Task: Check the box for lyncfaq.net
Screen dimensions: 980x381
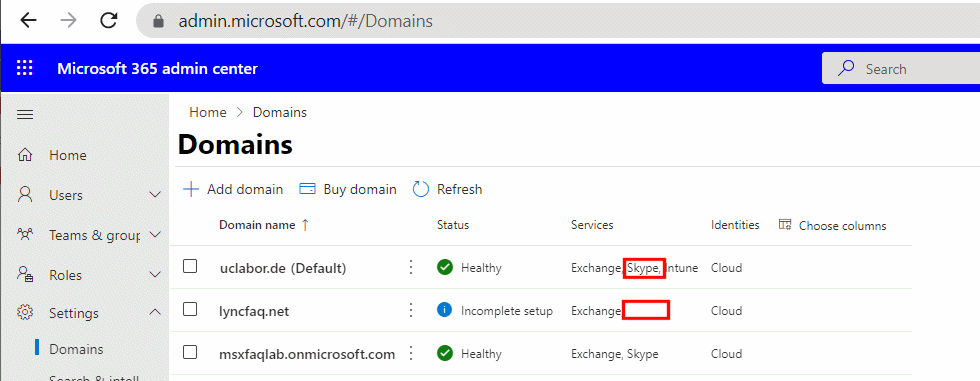Action: click(x=190, y=309)
